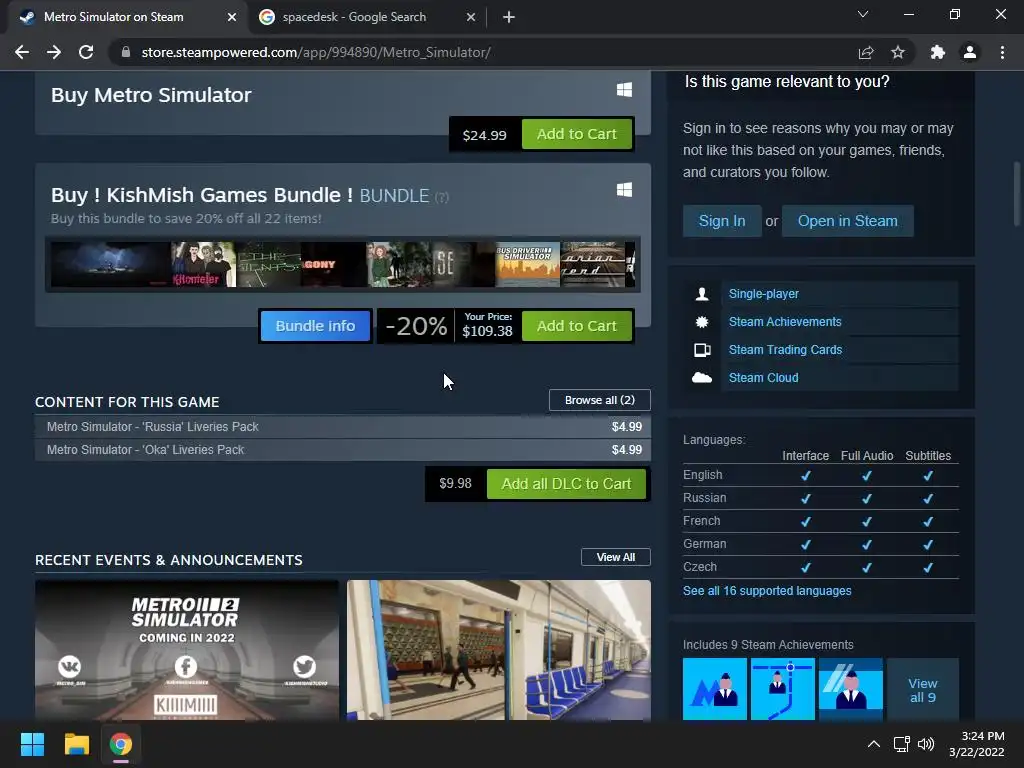Open the third achievement icon

point(851,689)
